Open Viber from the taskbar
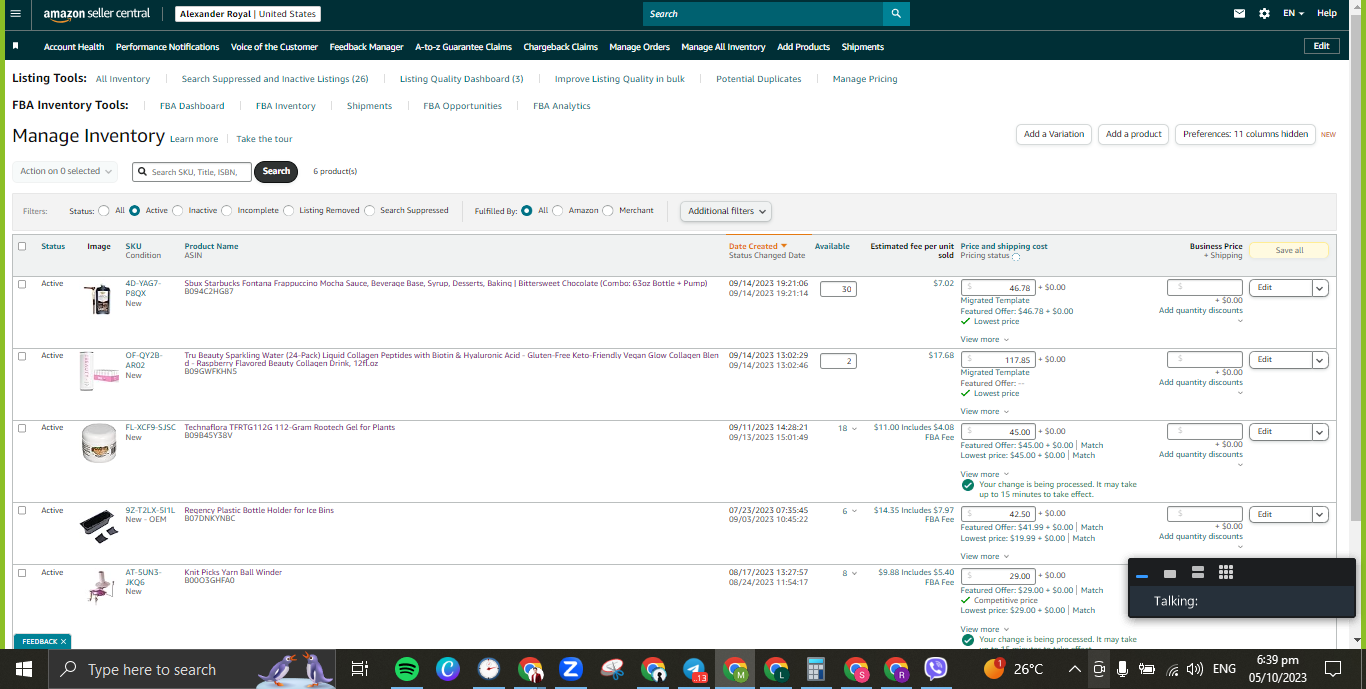 pyautogui.click(x=936, y=669)
